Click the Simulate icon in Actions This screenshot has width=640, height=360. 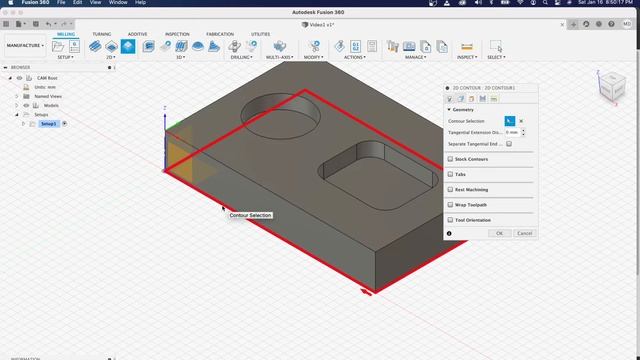339,46
